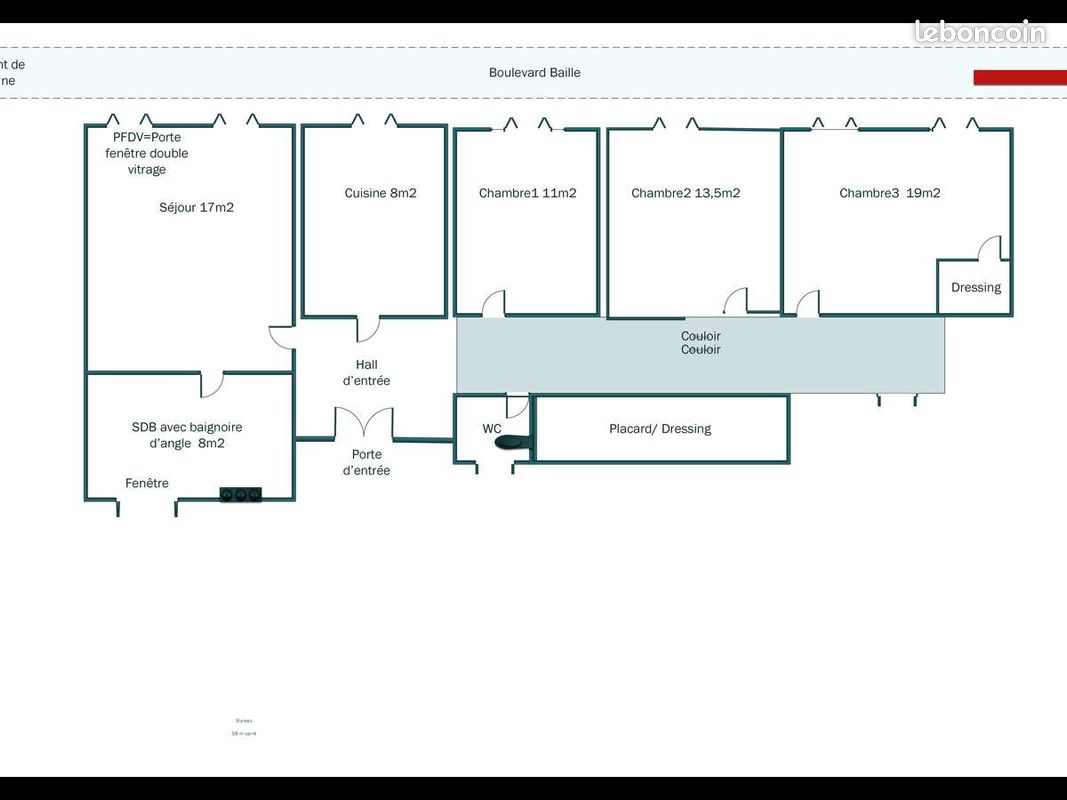The image size is (1067, 800).
Task: Select the "Hall d'entrée" label
Action: click(x=367, y=373)
